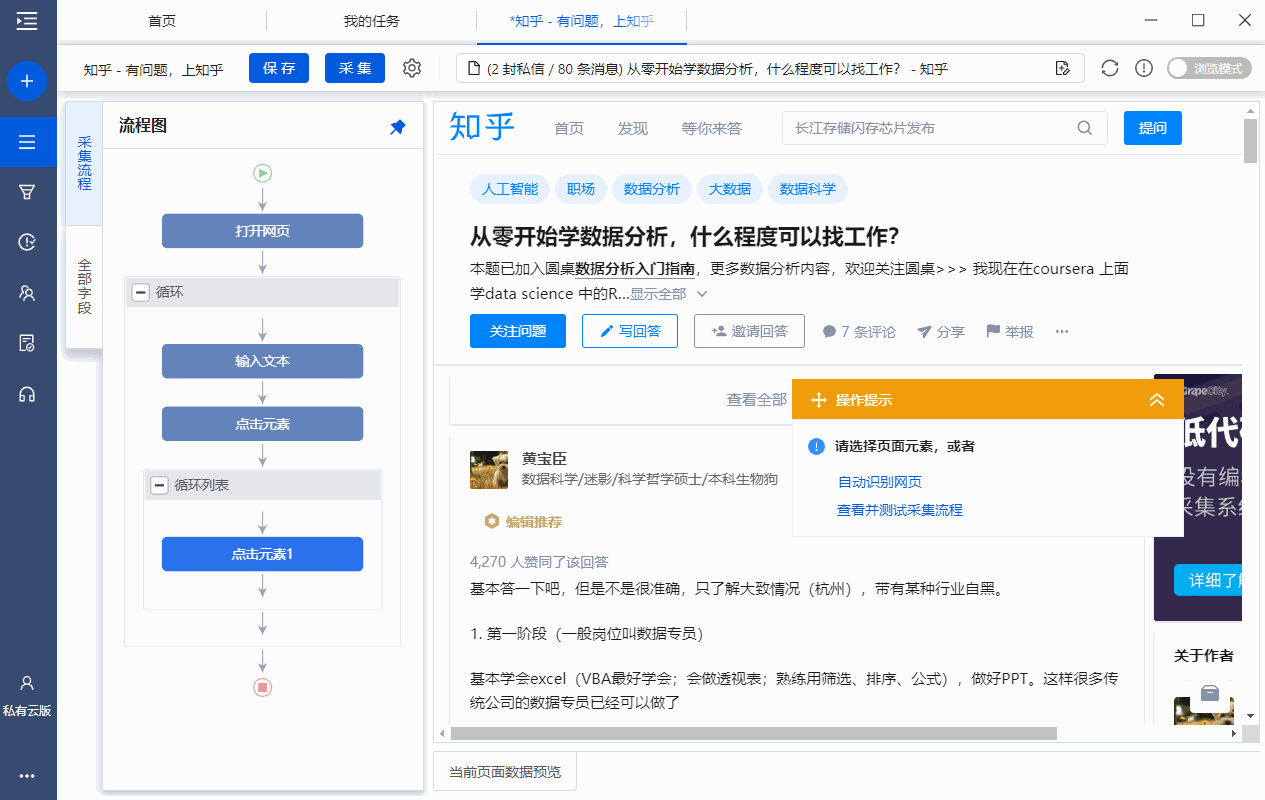Click the 人工智能 topic tag
Viewport: 1265px width, 800px height.
pyautogui.click(x=510, y=189)
